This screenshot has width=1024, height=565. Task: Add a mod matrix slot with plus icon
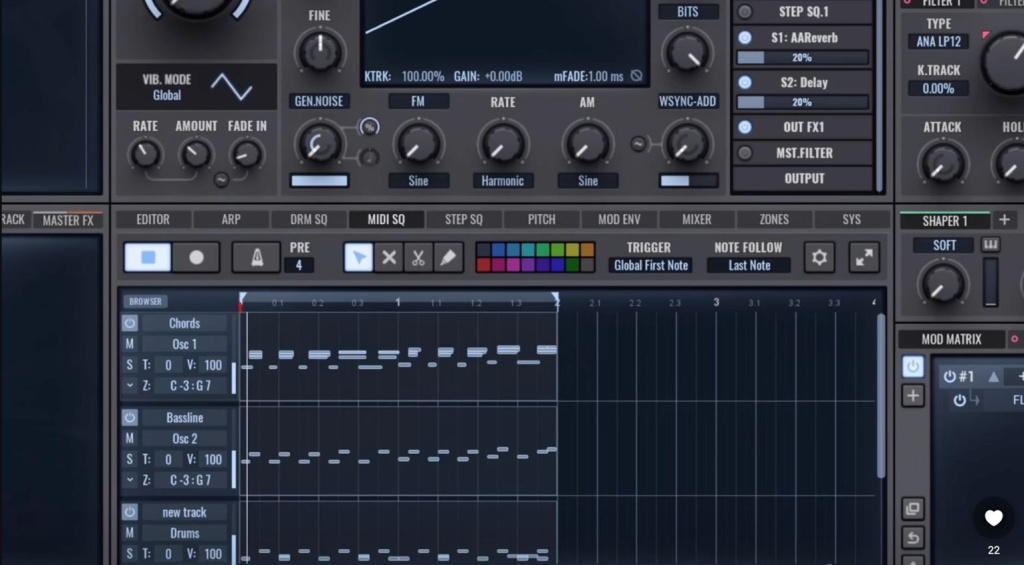pyautogui.click(x=912, y=395)
